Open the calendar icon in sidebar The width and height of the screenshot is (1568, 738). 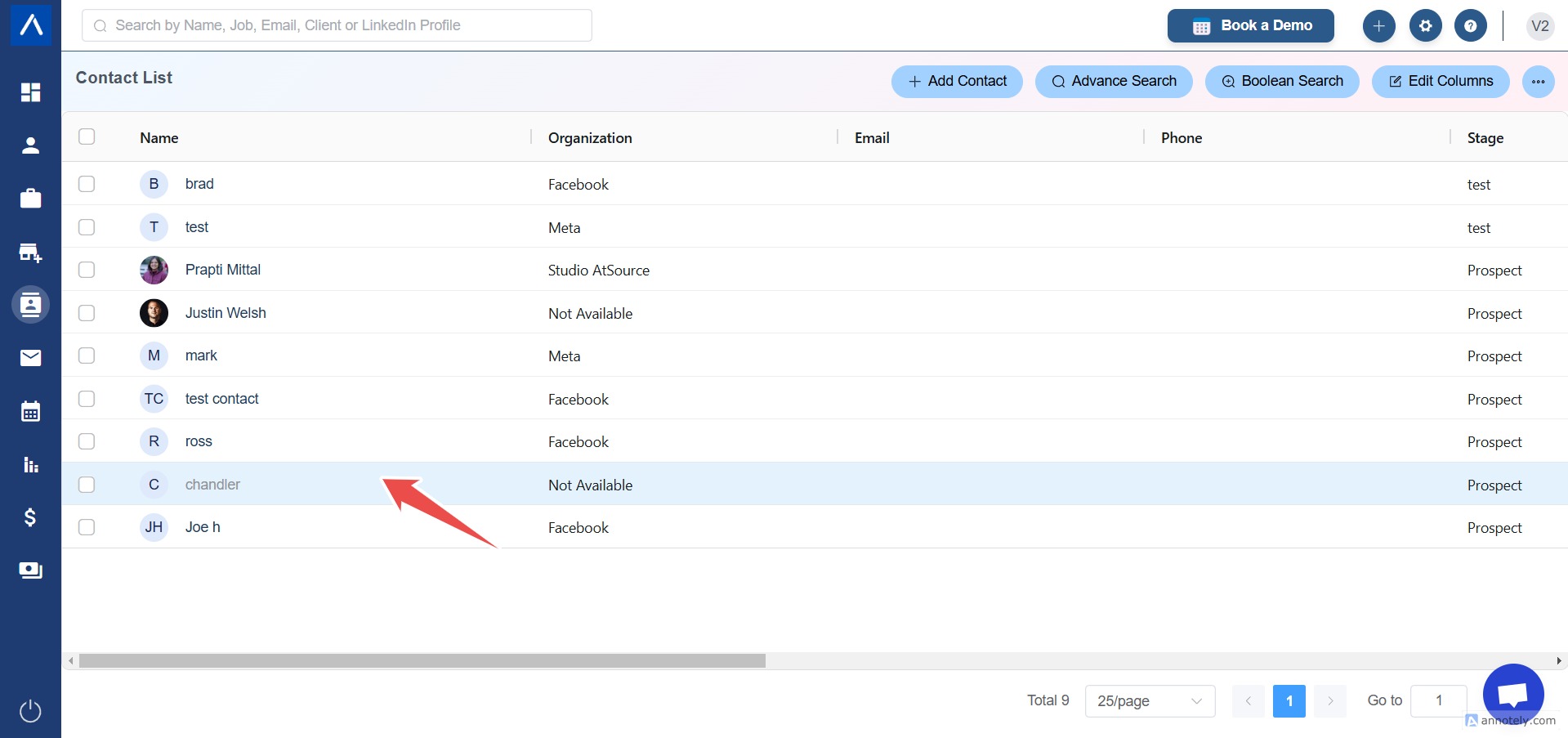pyautogui.click(x=30, y=411)
